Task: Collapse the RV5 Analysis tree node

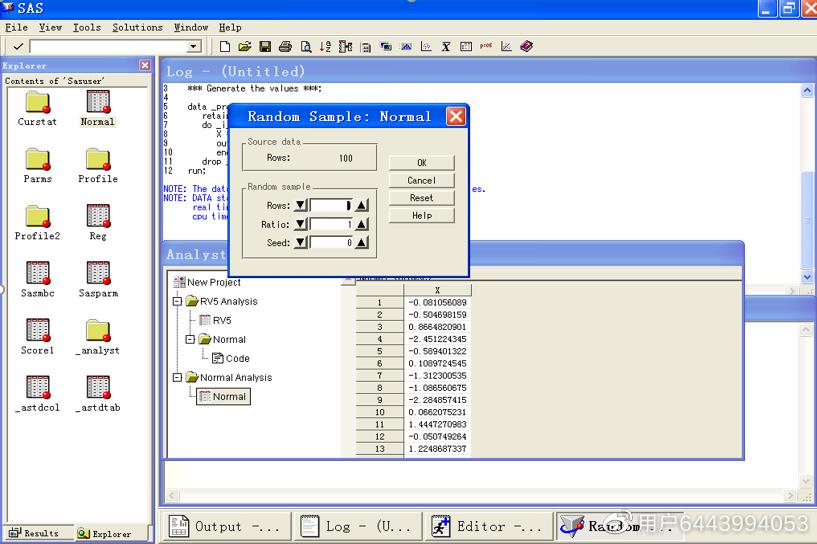Action: [x=178, y=301]
